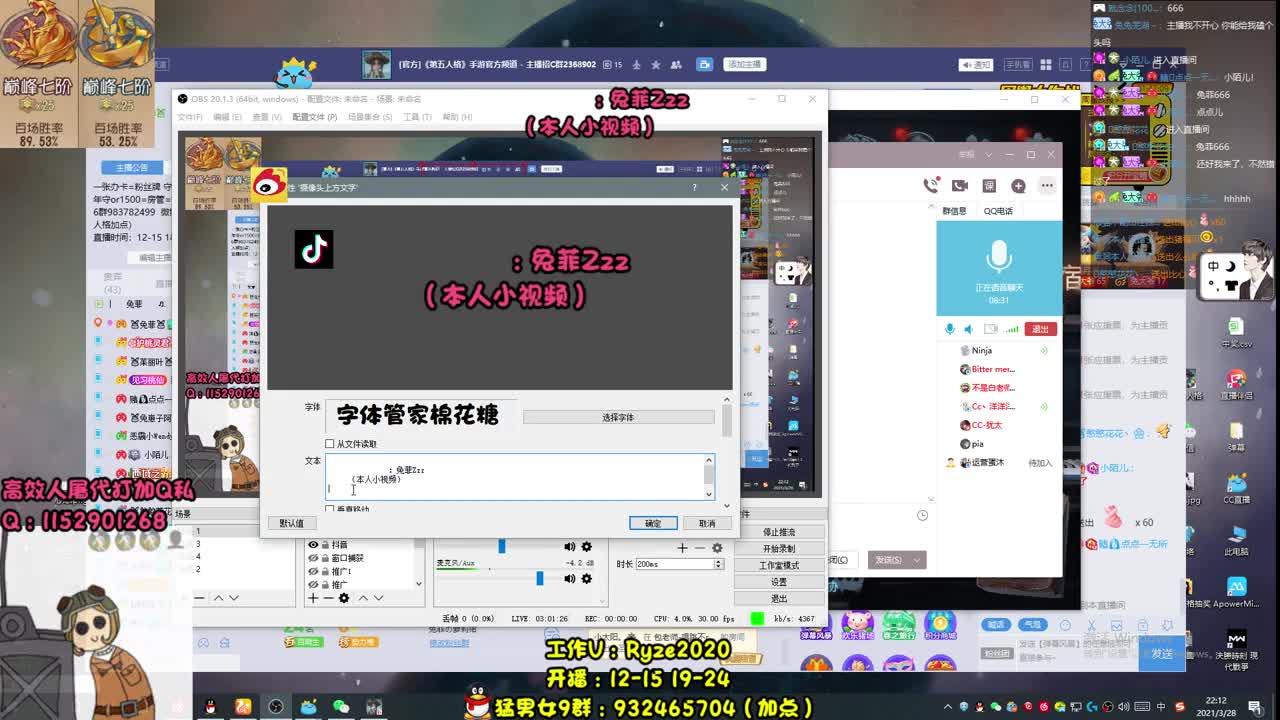The image size is (1280, 720).
Task: Click 取消 in the text properties dialog
Action: [x=707, y=523]
